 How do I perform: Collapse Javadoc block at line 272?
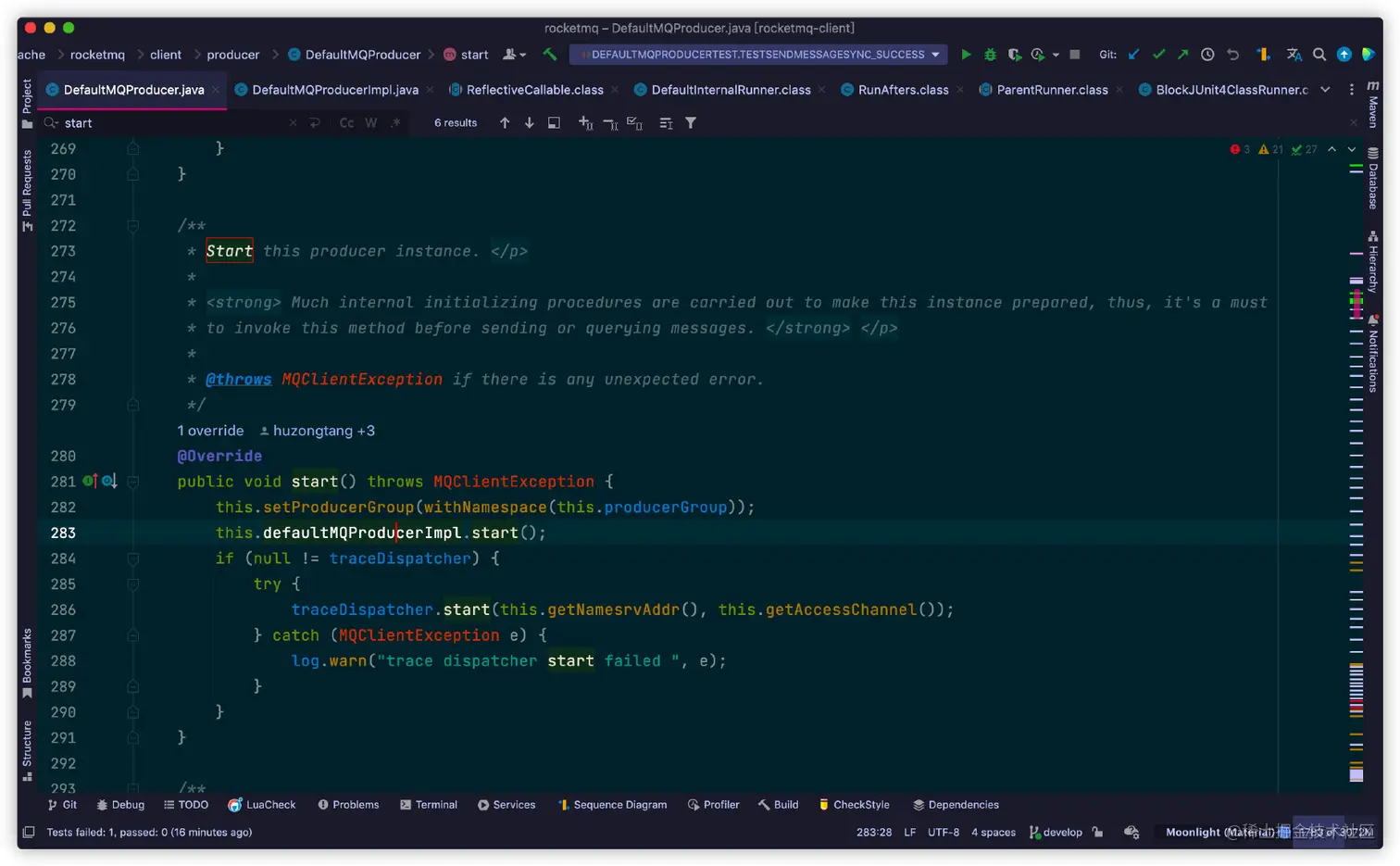point(132,225)
